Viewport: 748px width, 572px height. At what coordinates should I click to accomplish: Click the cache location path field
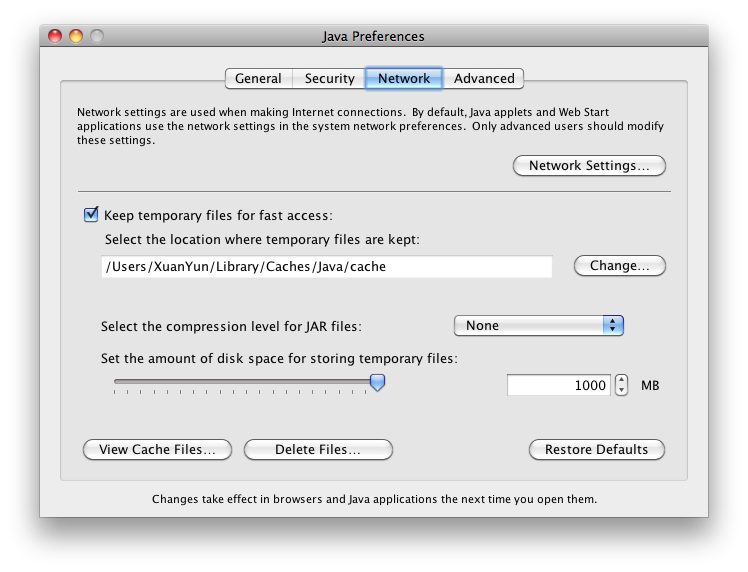(x=327, y=266)
